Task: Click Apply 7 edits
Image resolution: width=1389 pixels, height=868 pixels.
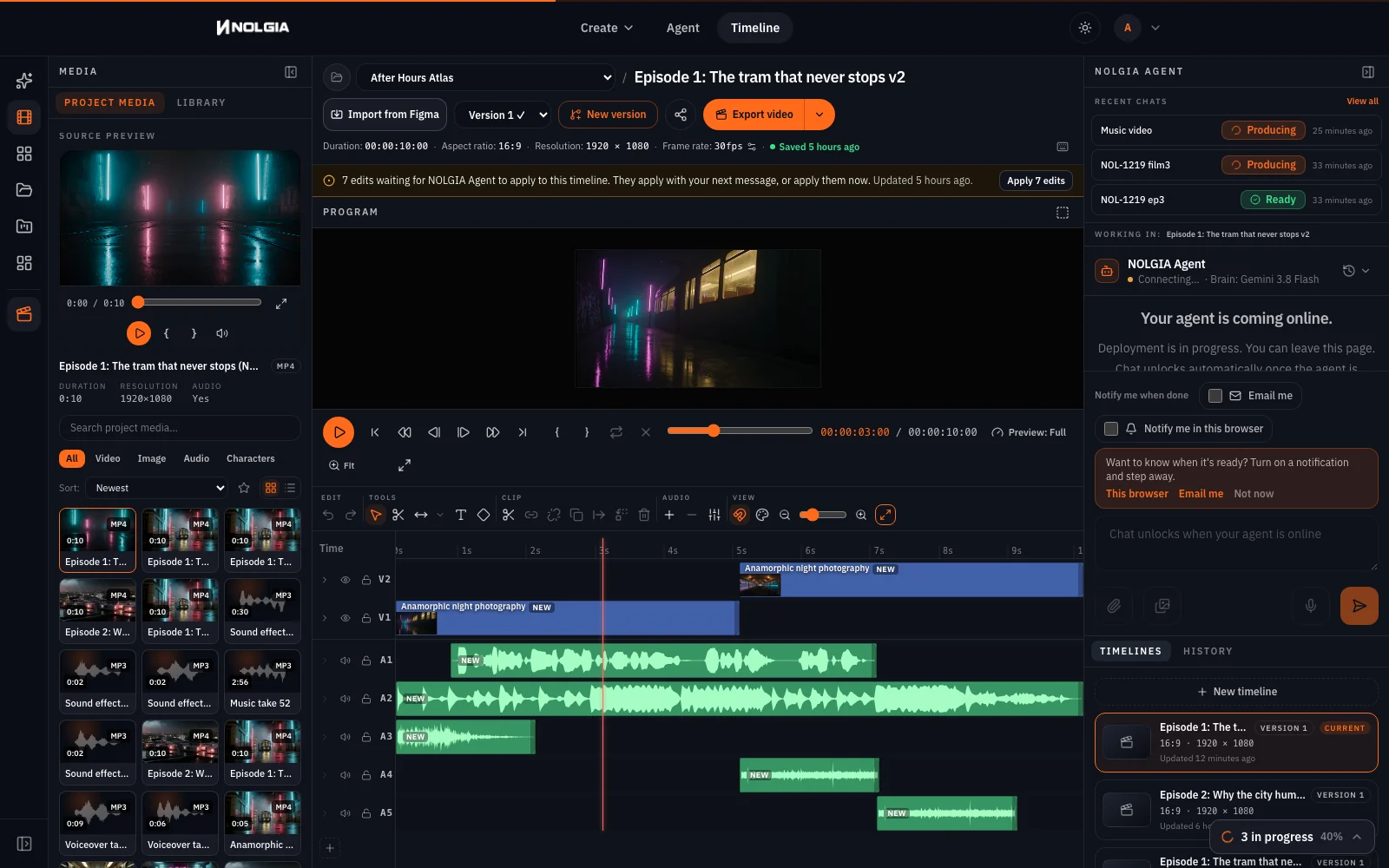Action: [x=1036, y=181]
